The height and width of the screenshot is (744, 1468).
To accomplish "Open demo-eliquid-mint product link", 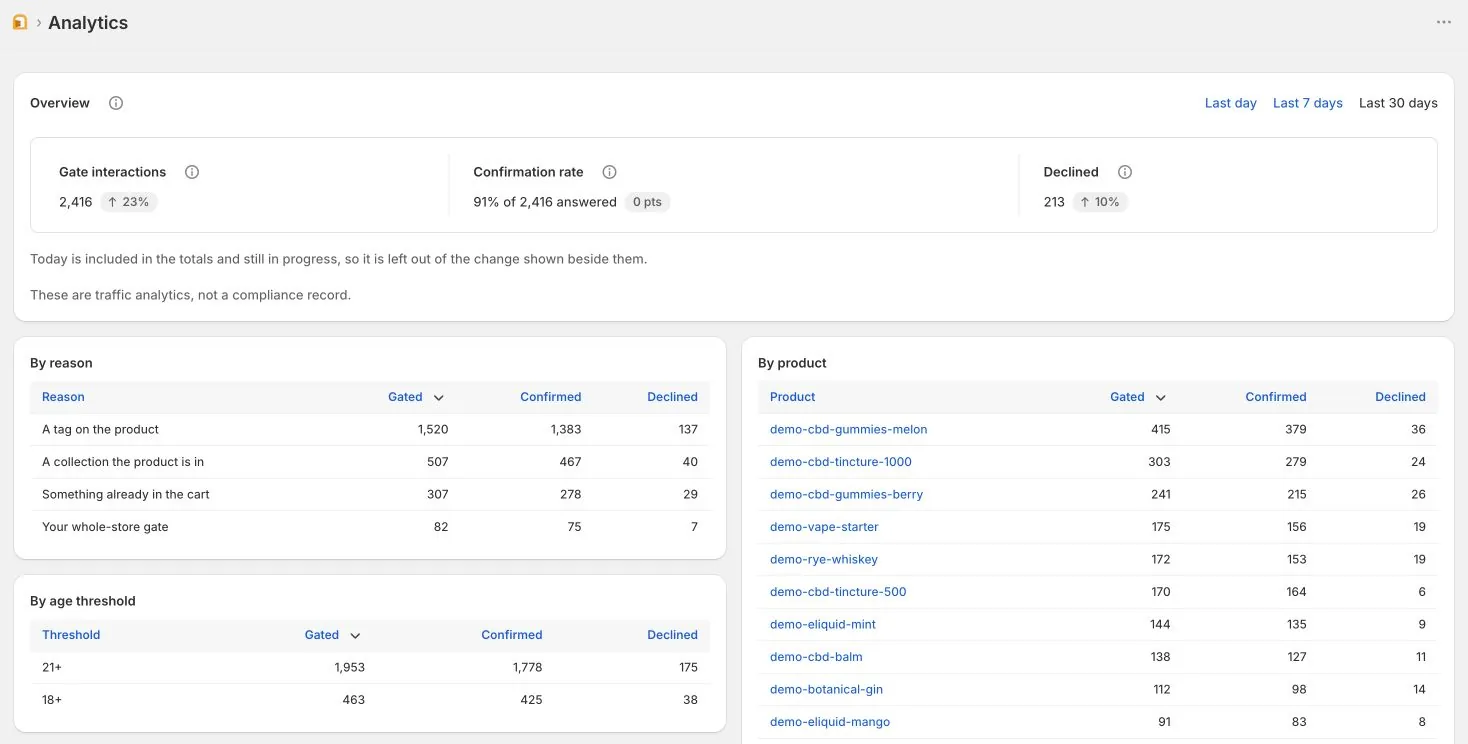I will (x=823, y=624).
